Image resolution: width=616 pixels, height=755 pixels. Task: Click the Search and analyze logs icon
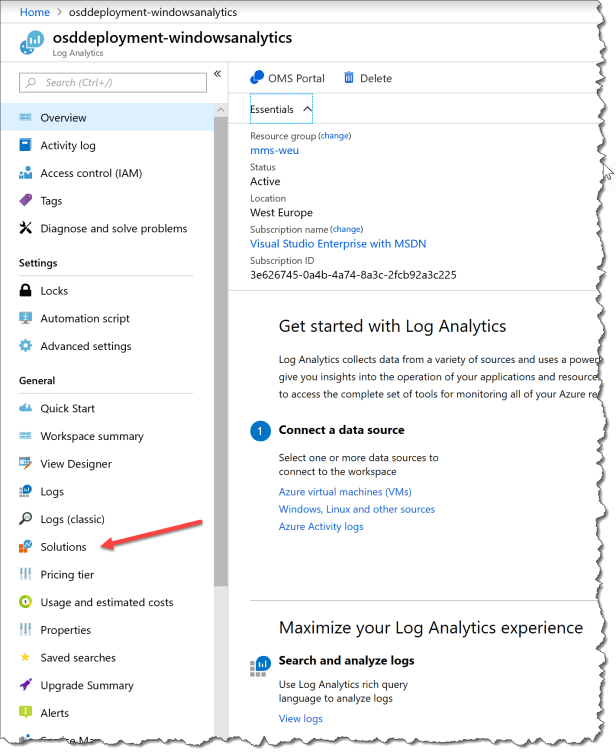click(x=261, y=666)
